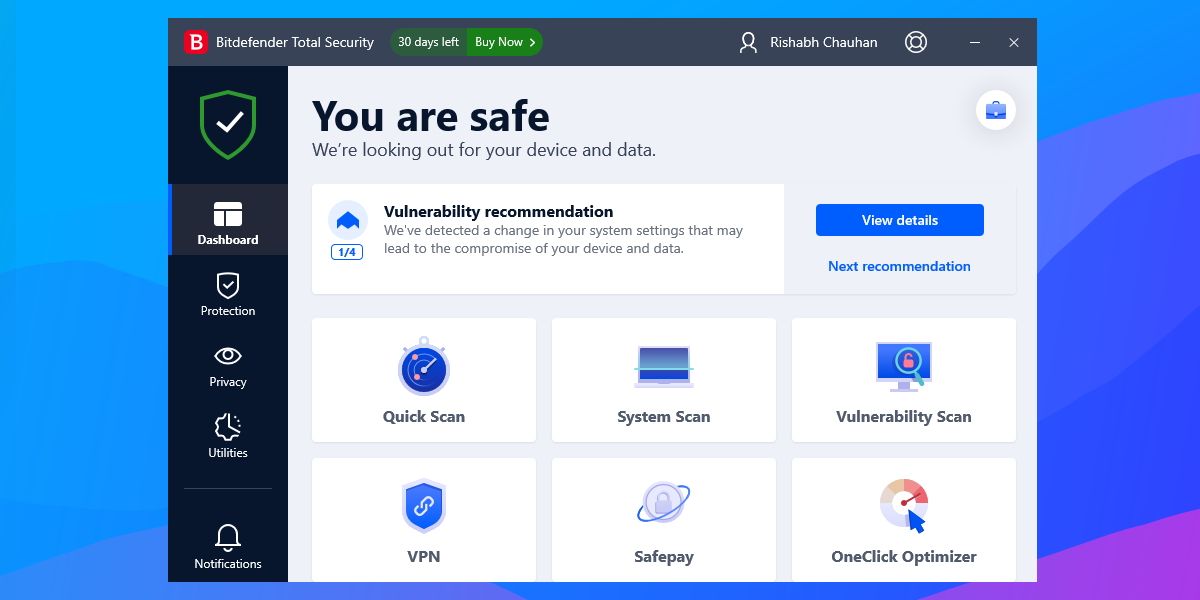
Task: Launch the Vulnerability Scan
Action: [903, 380]
